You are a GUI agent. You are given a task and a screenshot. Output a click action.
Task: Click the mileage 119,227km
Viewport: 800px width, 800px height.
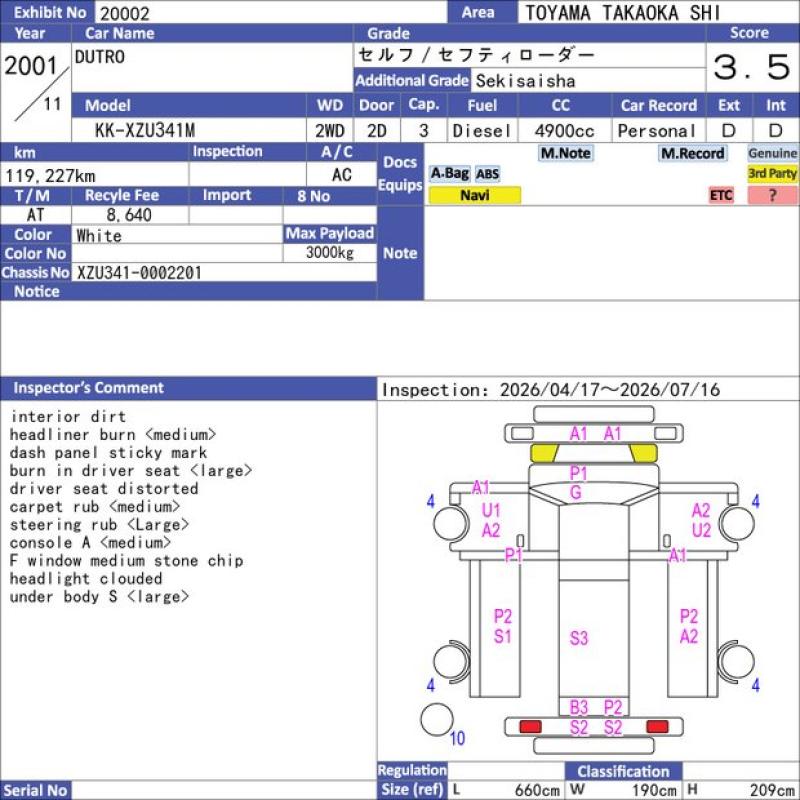point(50,176)
